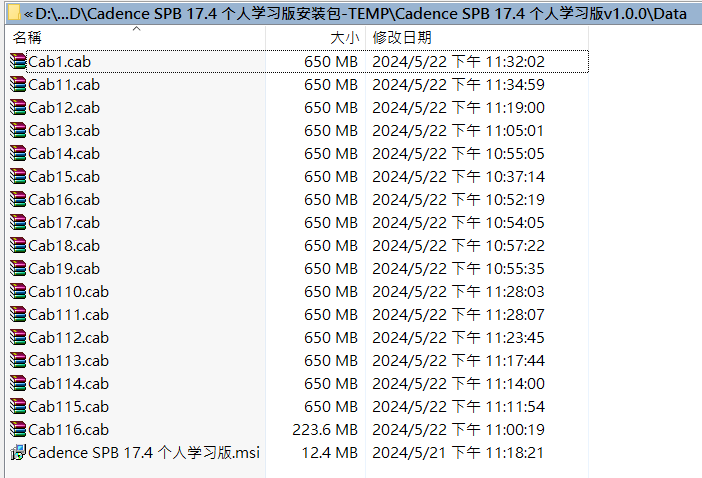Select the Cab12.cab file name

64,107
